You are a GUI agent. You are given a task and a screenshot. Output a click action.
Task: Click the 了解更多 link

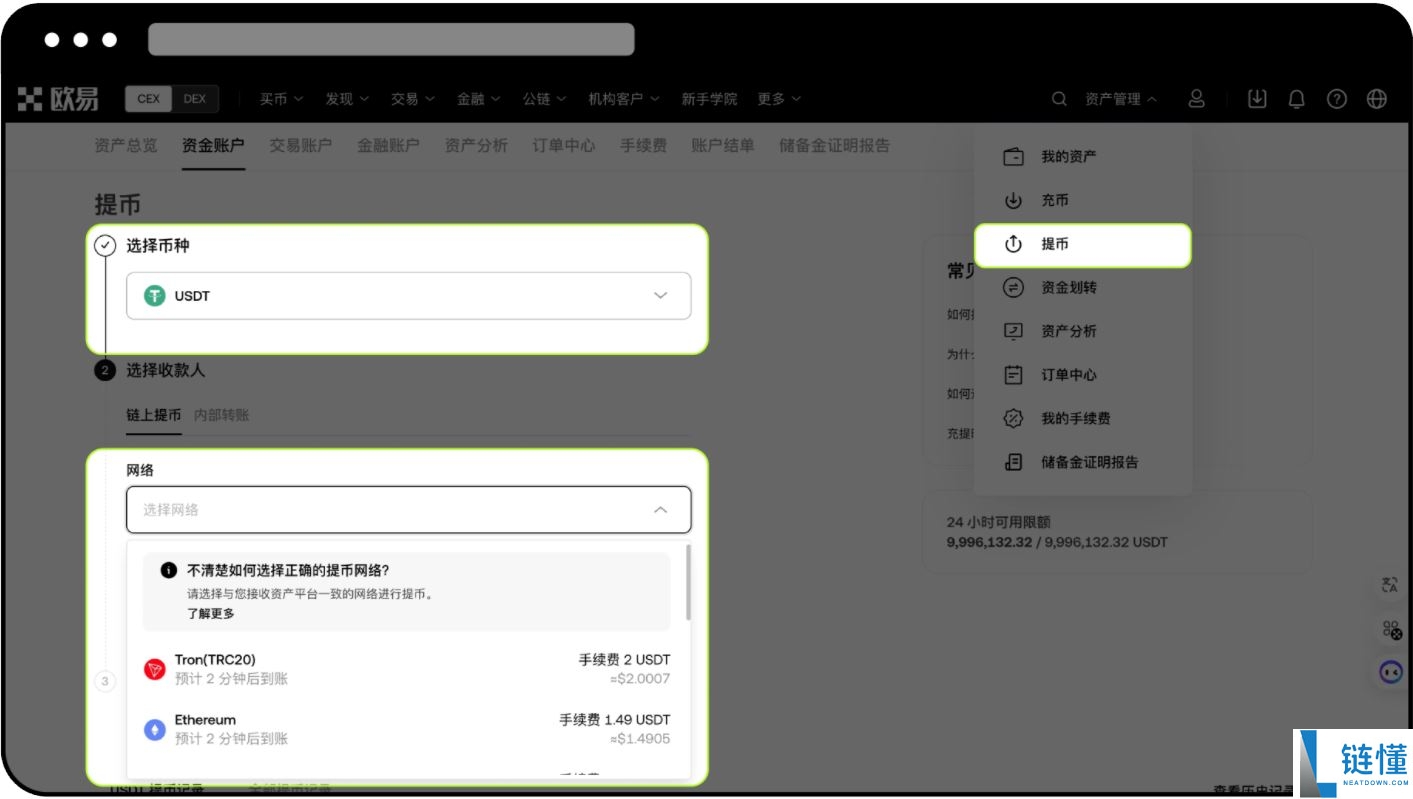click(211, 614)
